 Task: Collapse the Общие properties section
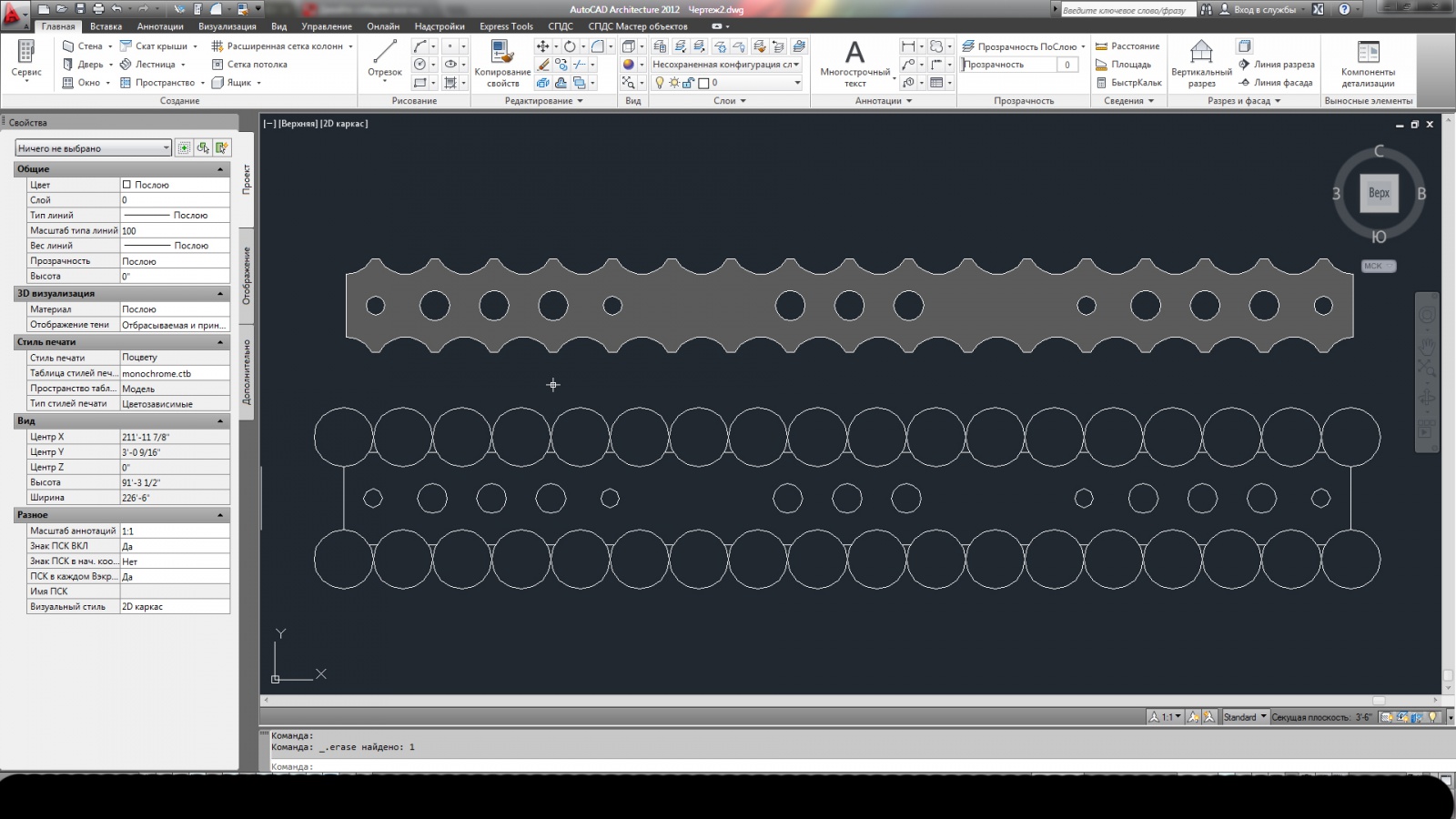[x=219, y=169]
